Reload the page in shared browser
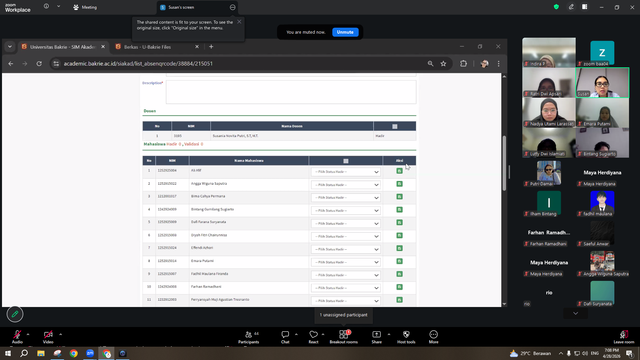 (39, 64)
